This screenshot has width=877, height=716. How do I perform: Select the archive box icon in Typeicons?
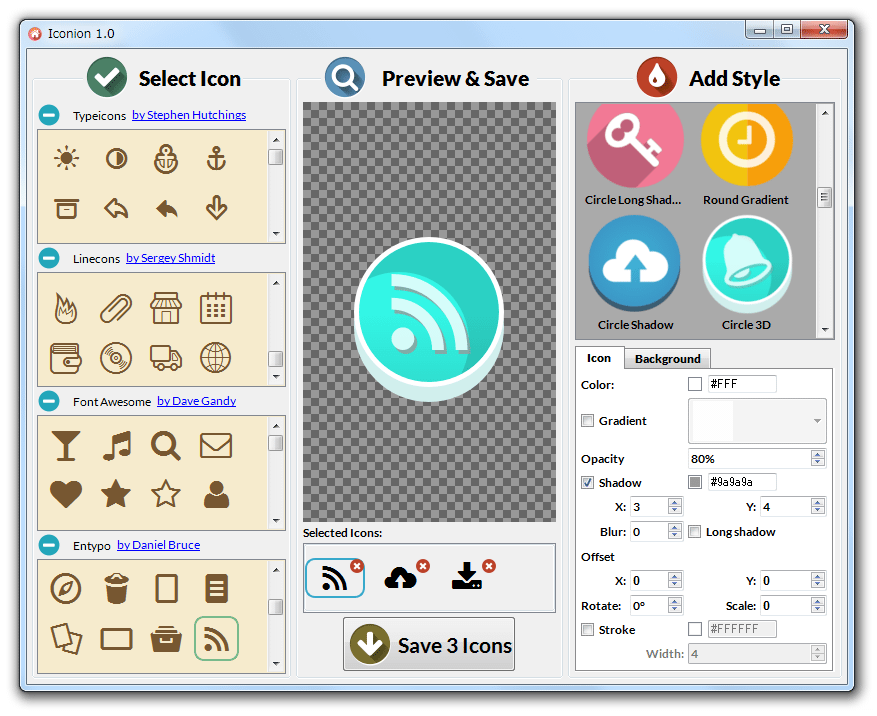(x=67, y=209)
